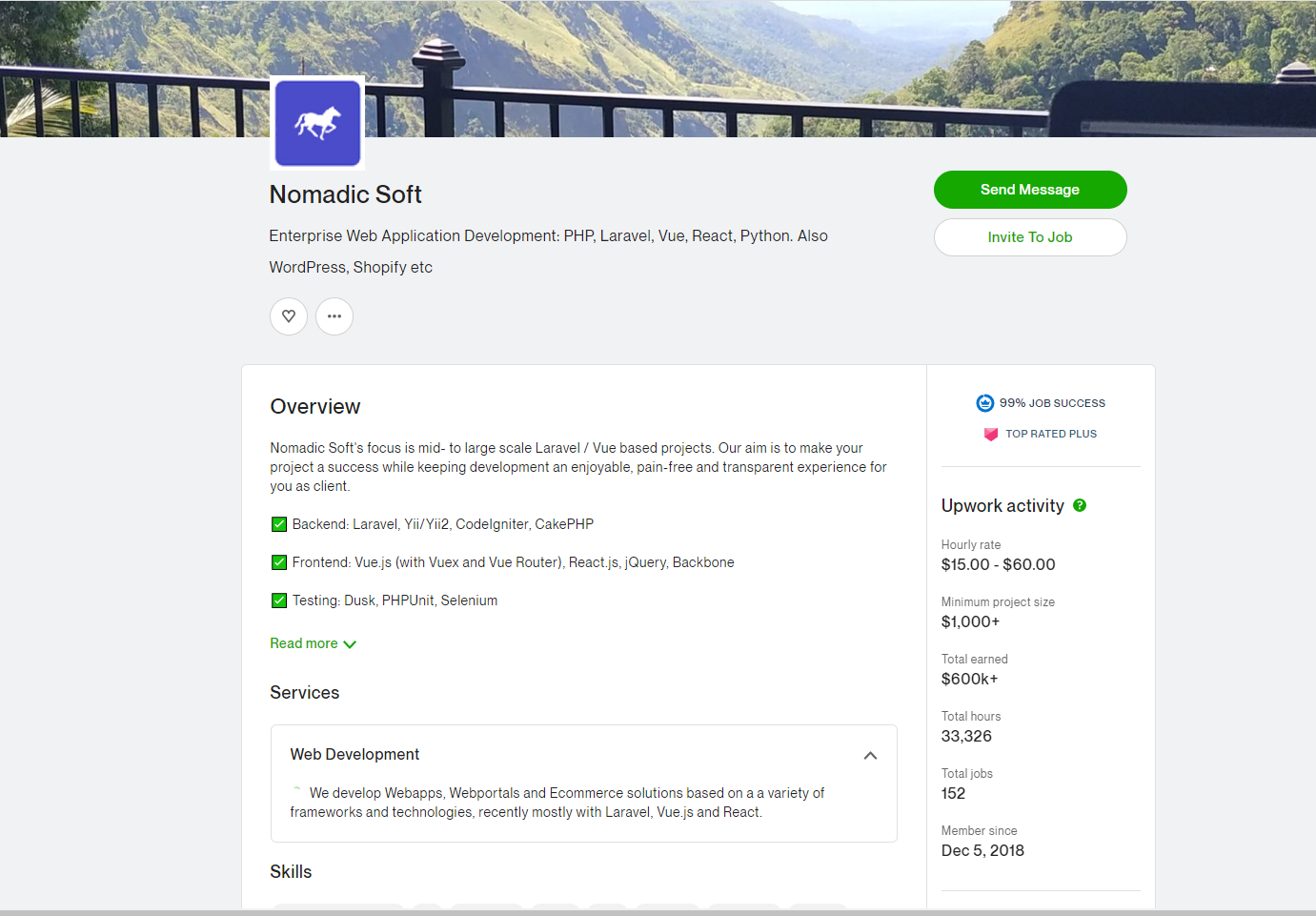1316x916 pixels.
Task: Click the Upwork activity help icon
Action: pyautogui.click(x=1080, y=505)
